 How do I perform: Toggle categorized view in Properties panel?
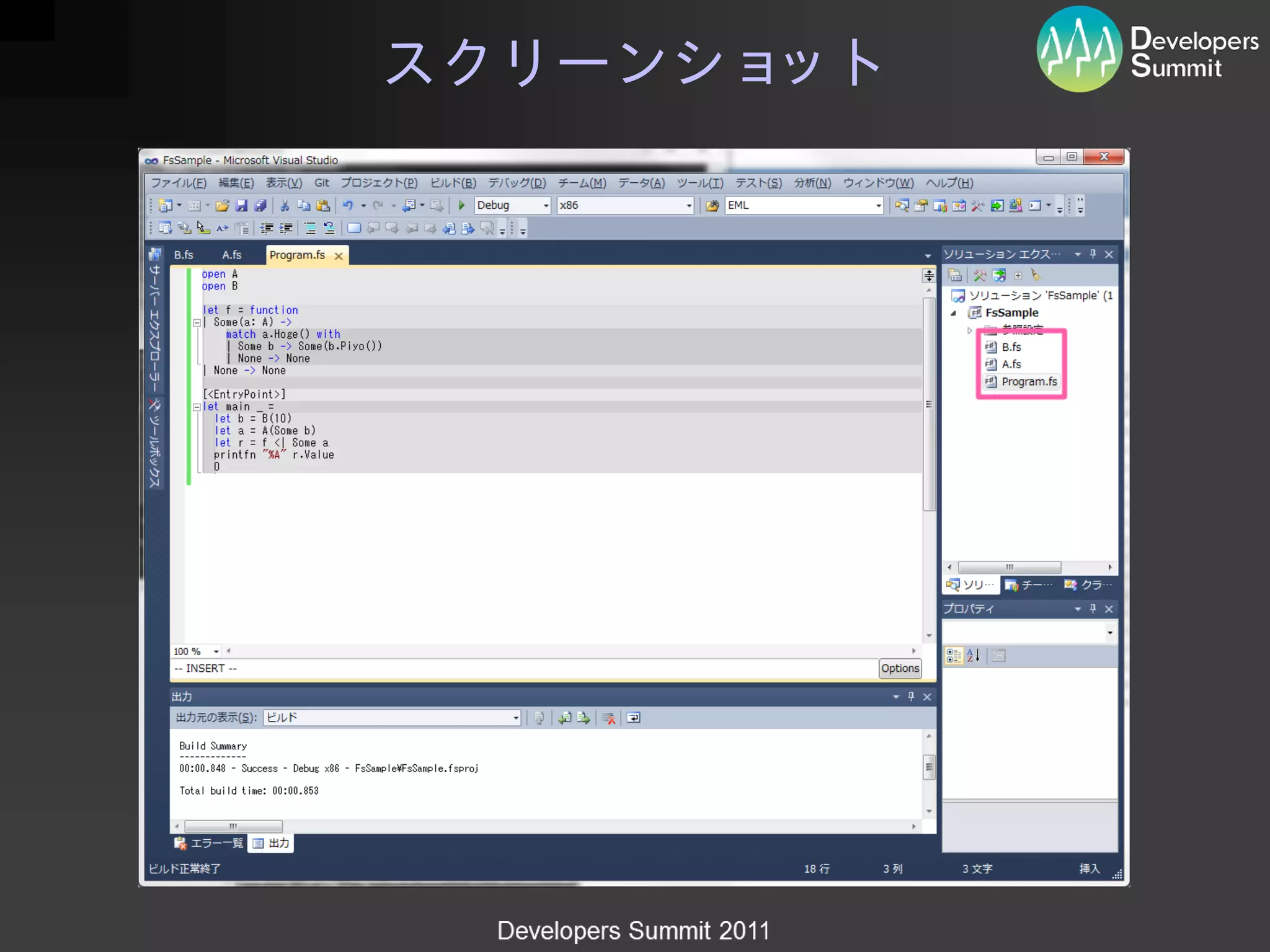[954, 656]
